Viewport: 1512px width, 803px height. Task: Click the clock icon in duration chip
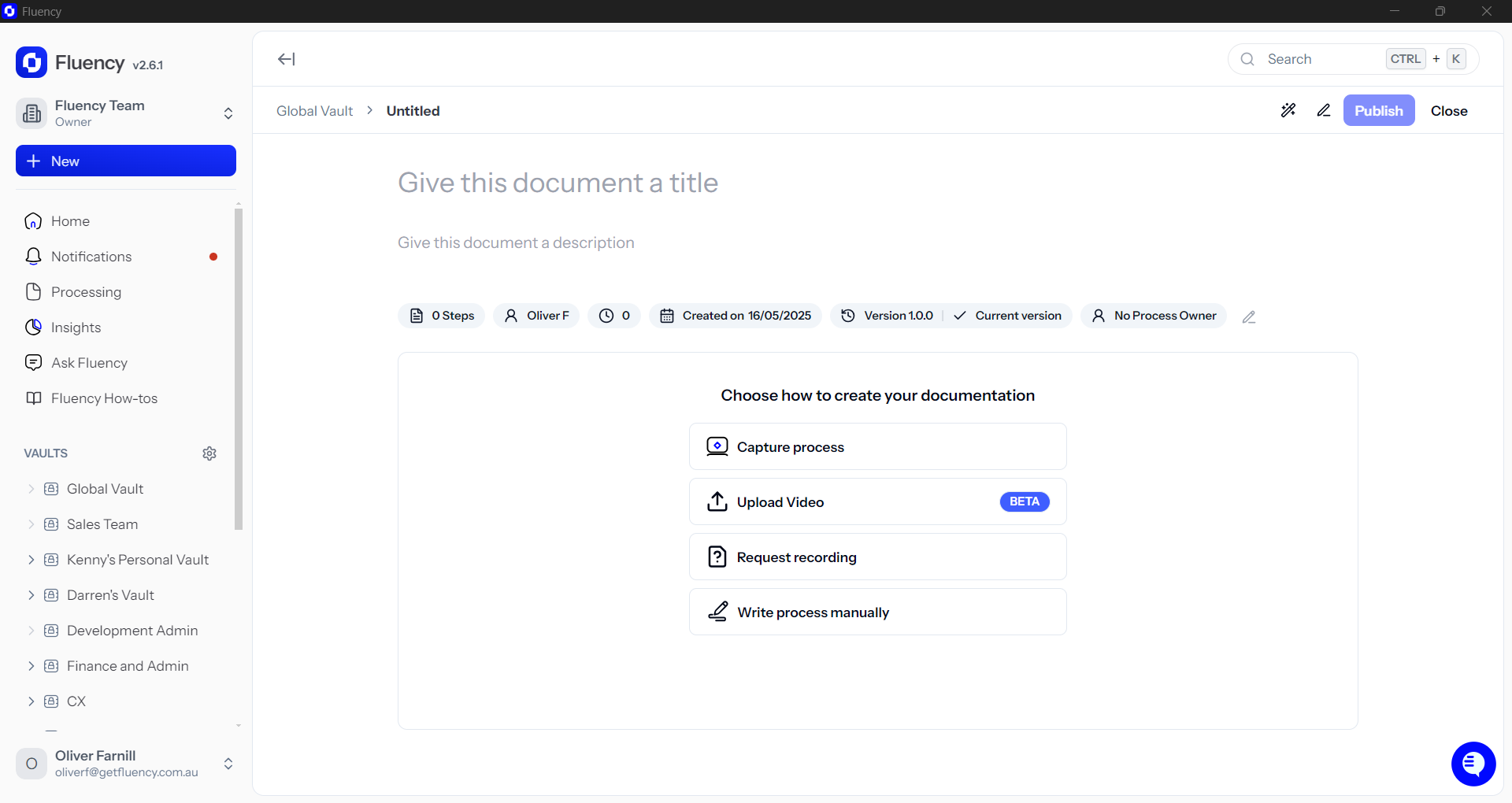pos(606,316)
